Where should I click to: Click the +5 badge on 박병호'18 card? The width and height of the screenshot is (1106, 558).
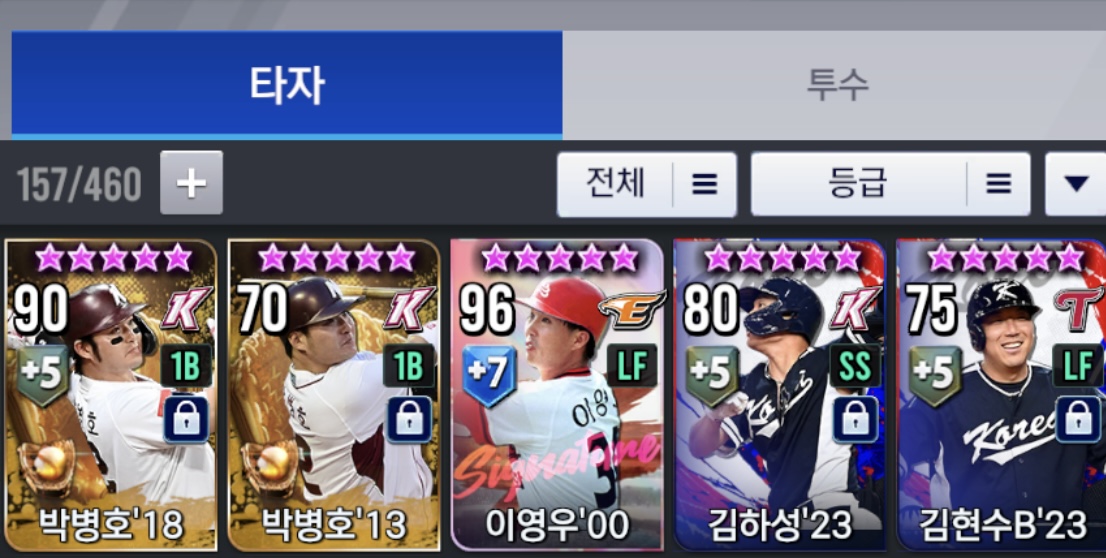pos(43,375)
